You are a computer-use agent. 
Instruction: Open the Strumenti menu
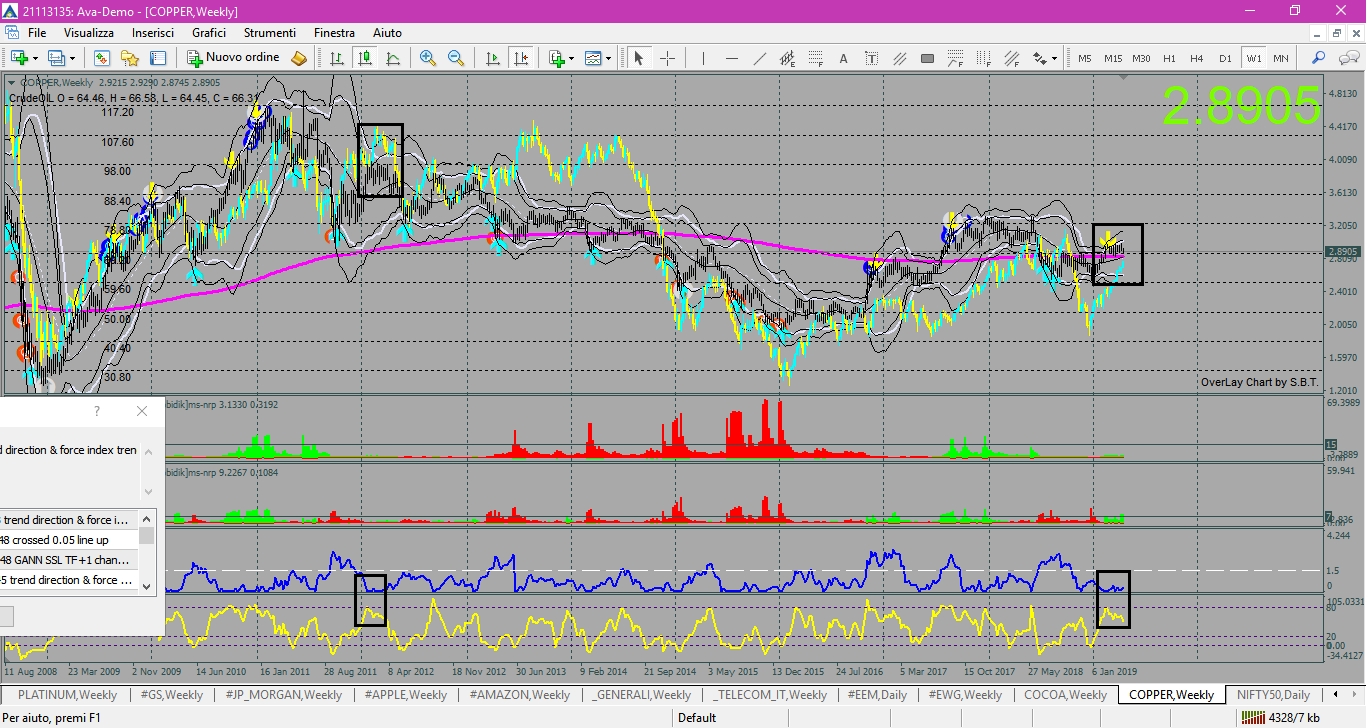(270, 33)
